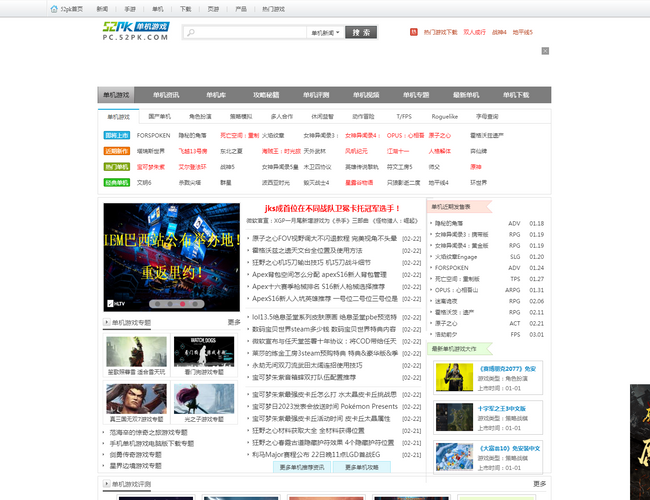
Task: Open the lol13.5 skin article link
Action: pos(324,317)
